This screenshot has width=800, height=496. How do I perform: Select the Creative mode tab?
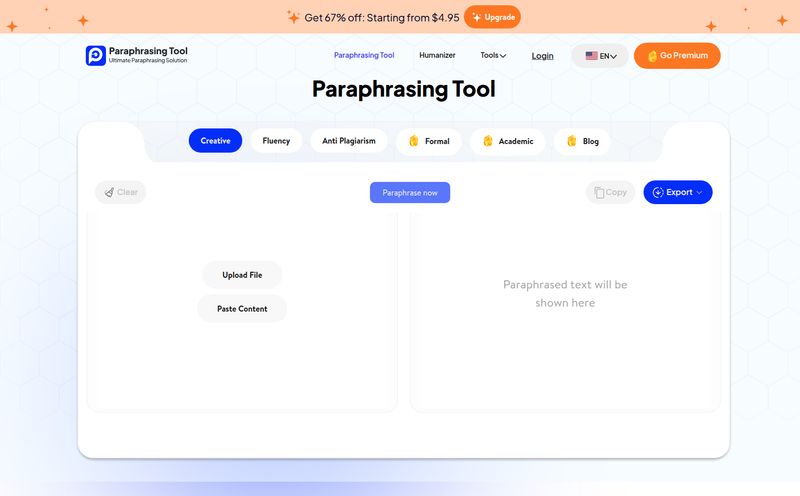coord(215,140)
